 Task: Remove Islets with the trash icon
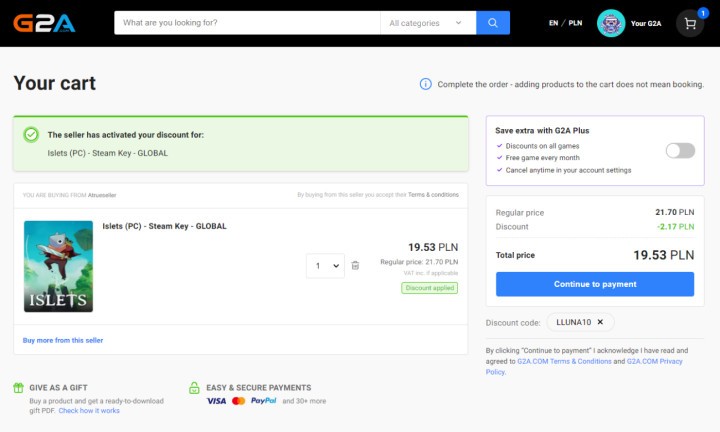pyautogui.click(x=355, y=265)
